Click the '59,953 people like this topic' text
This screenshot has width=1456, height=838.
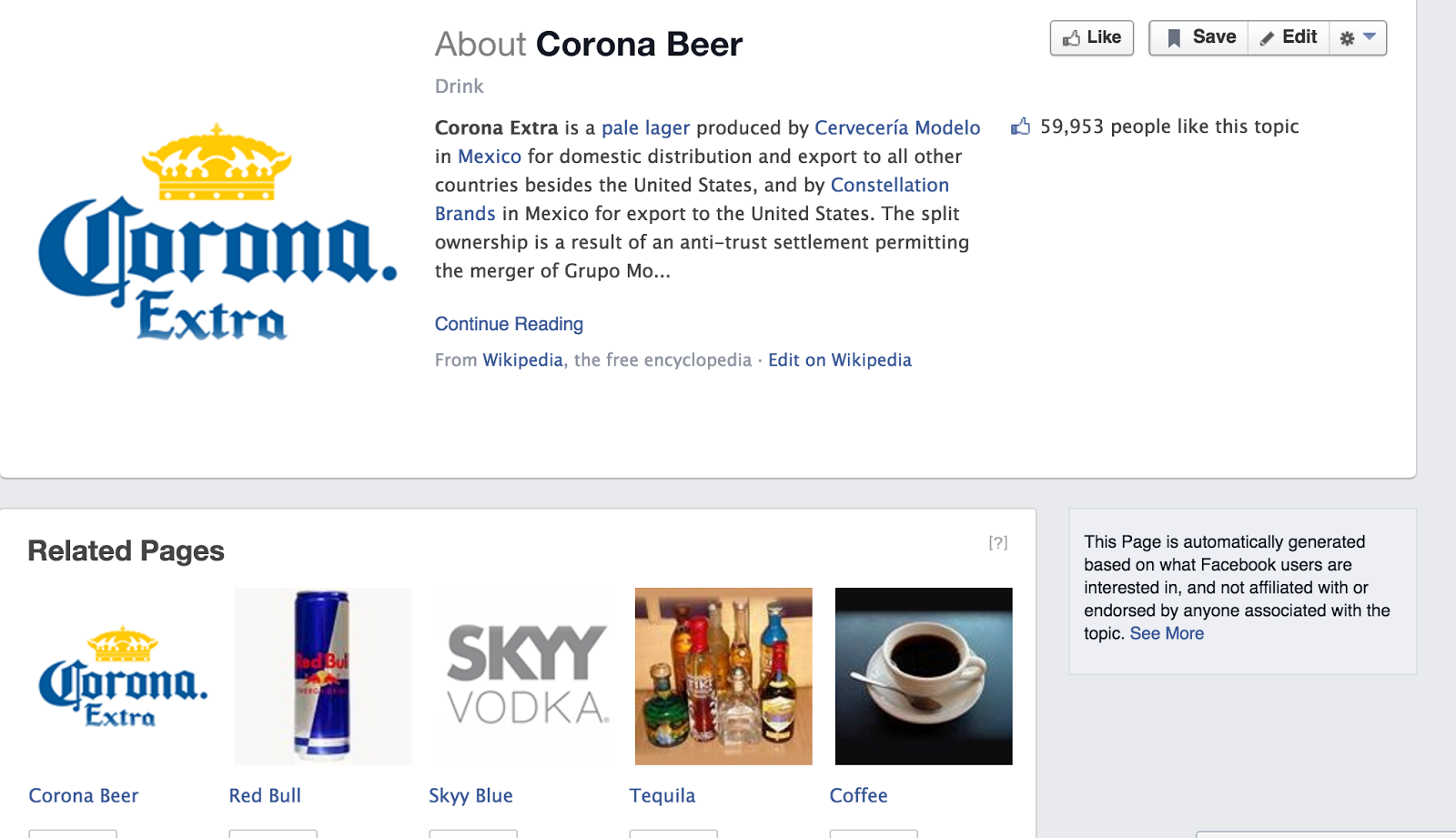coord(1169,126)
